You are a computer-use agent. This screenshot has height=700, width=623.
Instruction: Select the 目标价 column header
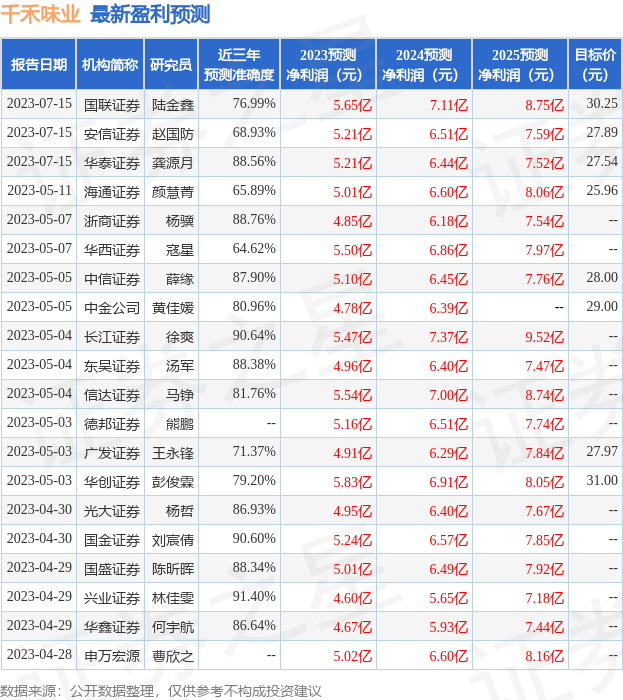595,65
